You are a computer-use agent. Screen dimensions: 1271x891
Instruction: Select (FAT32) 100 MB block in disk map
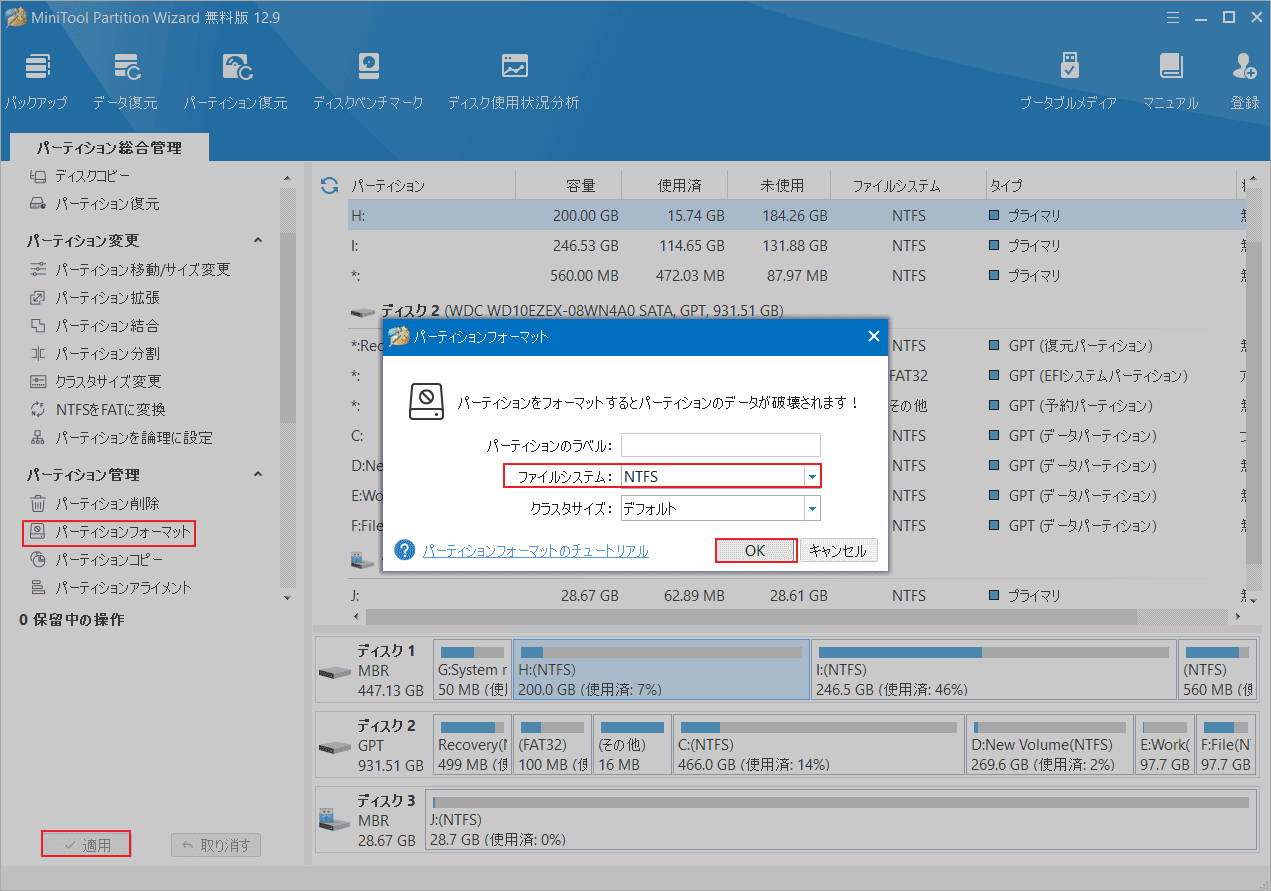pyautogui.click(x=552, y=745)
